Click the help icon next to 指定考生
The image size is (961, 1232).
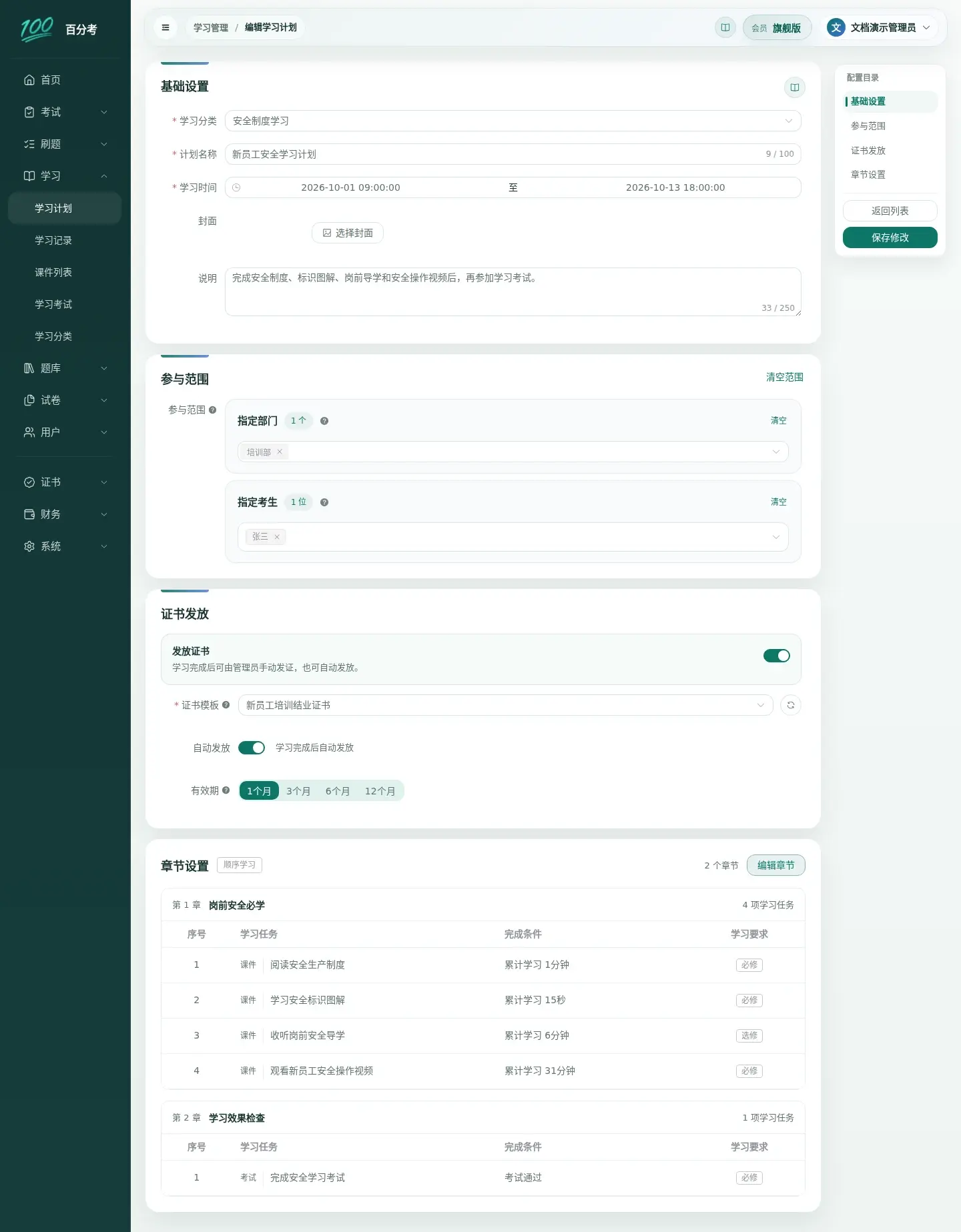tap(324, 502)
